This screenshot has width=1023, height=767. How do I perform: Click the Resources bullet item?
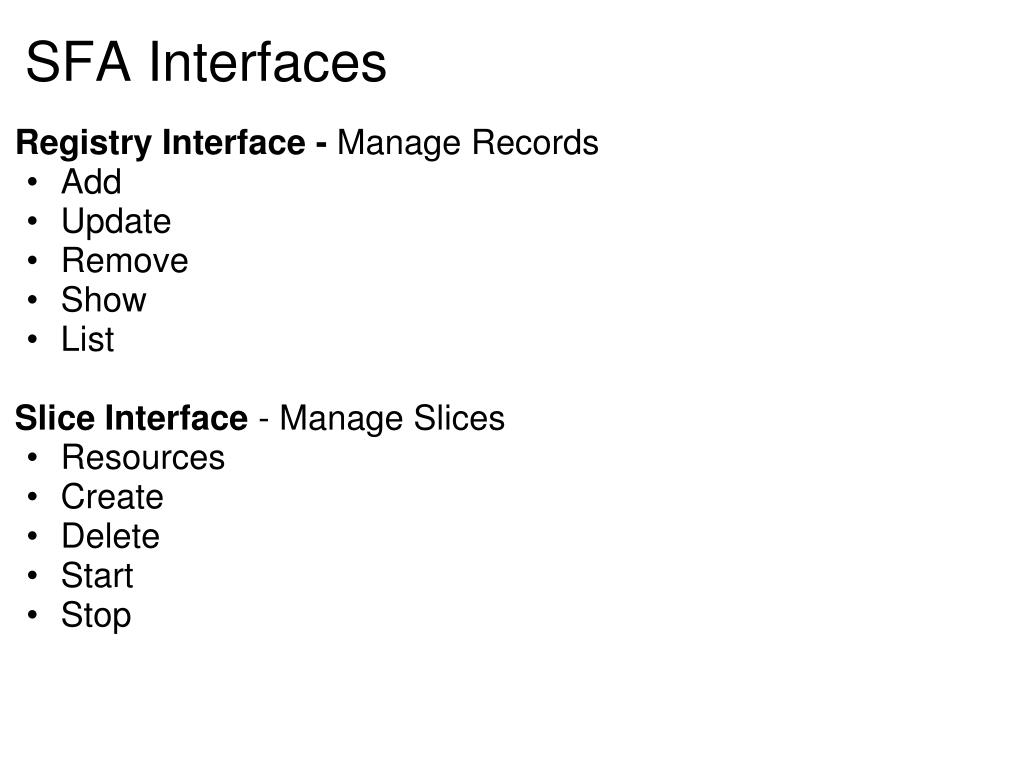[143, 457]
